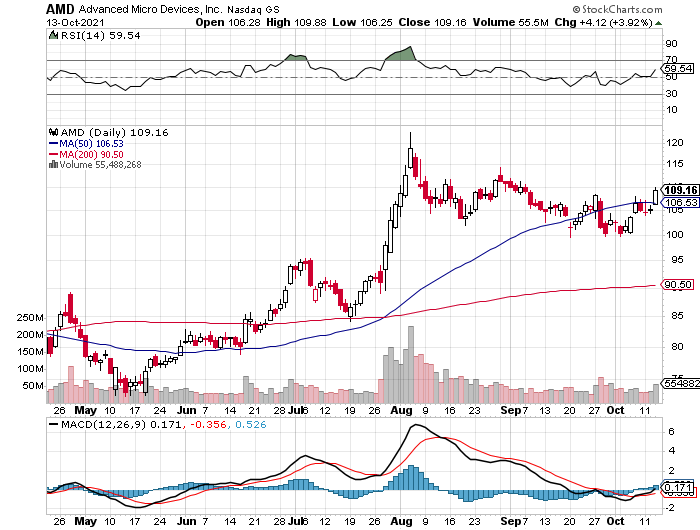Viewport: 700px width, 530px height.
Task: Click the Volume 55.5M header value
Action: 510,22
